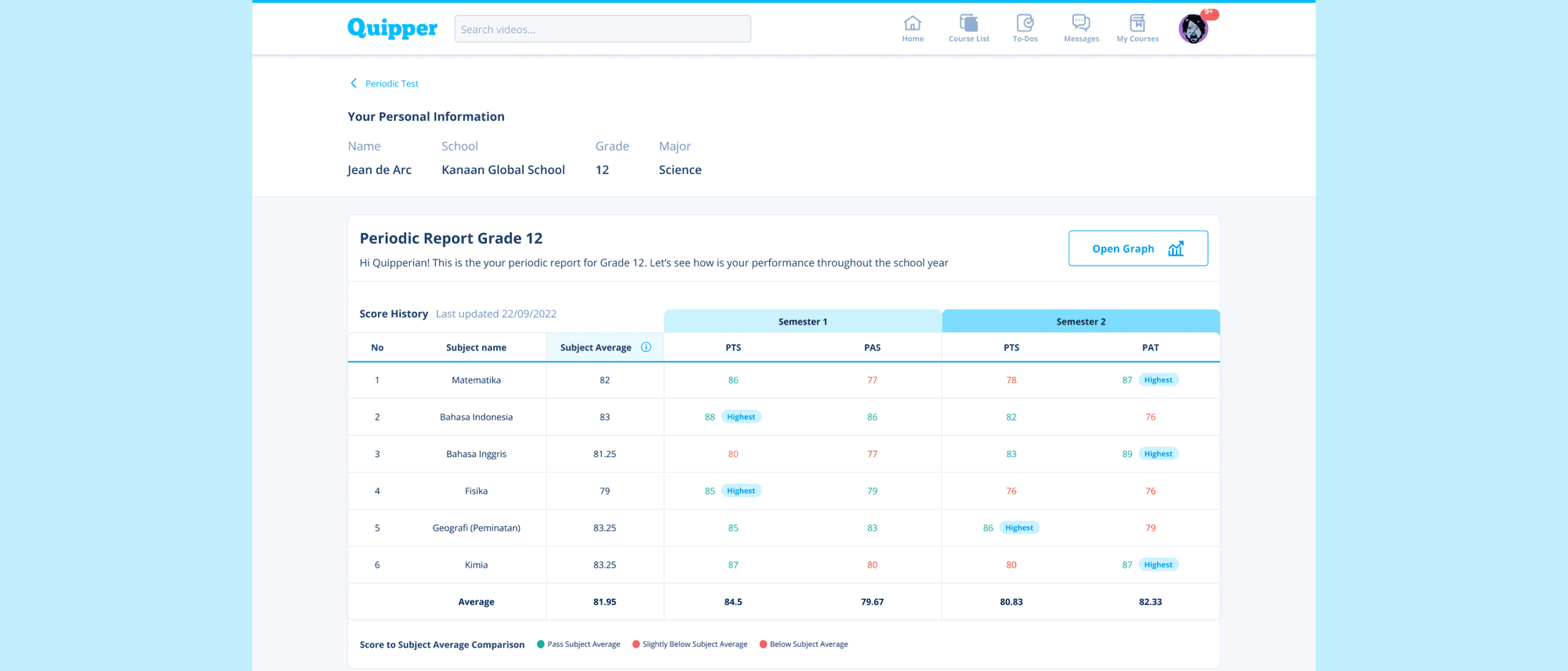Click the Science major value

[x=680, y=170]
